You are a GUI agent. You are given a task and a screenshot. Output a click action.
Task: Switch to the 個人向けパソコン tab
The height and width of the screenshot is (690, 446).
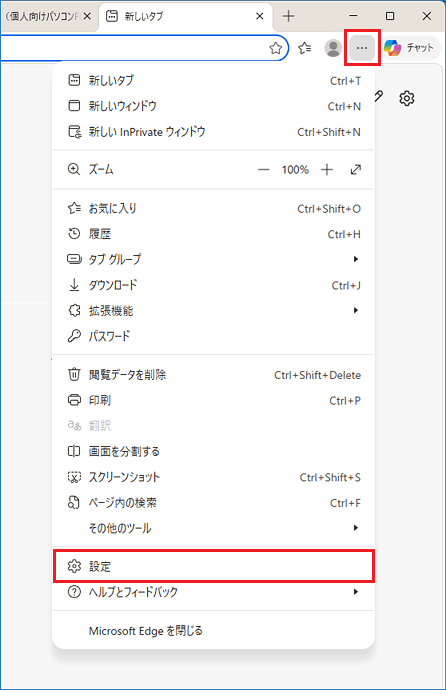[x=49, y=16]
